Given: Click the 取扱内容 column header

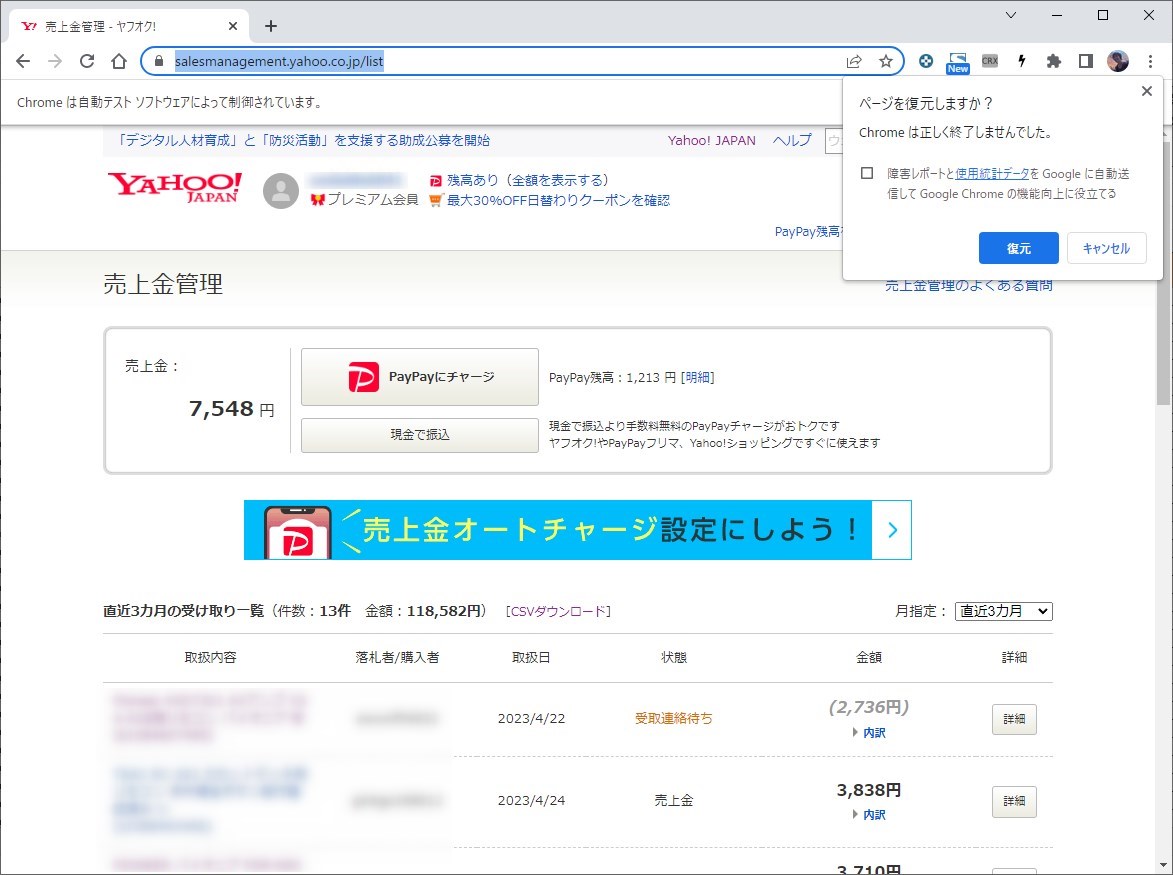Looking at the screenshot, I should tap(210, 657).
